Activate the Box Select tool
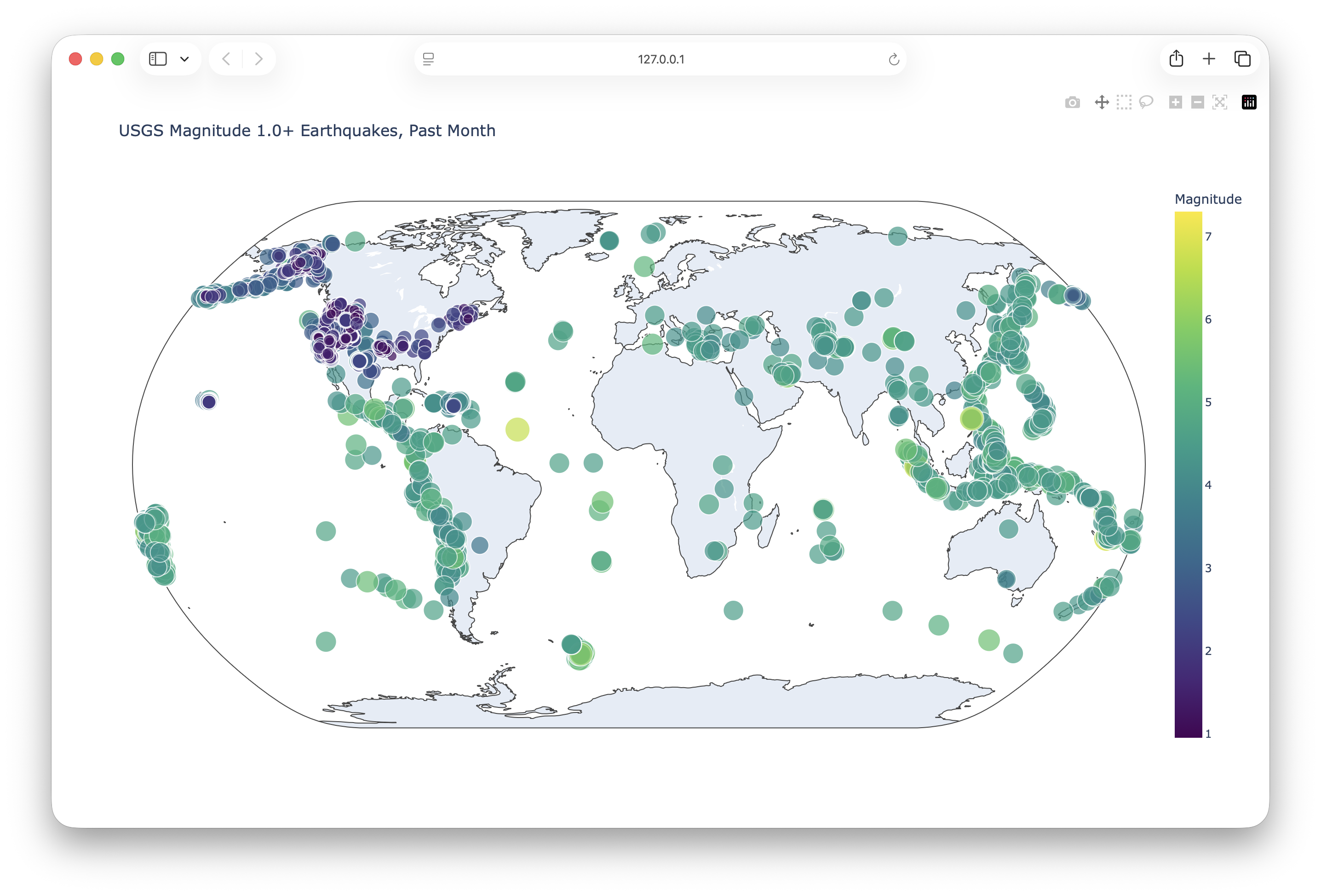1321x896 pixels. point(1124,102)
